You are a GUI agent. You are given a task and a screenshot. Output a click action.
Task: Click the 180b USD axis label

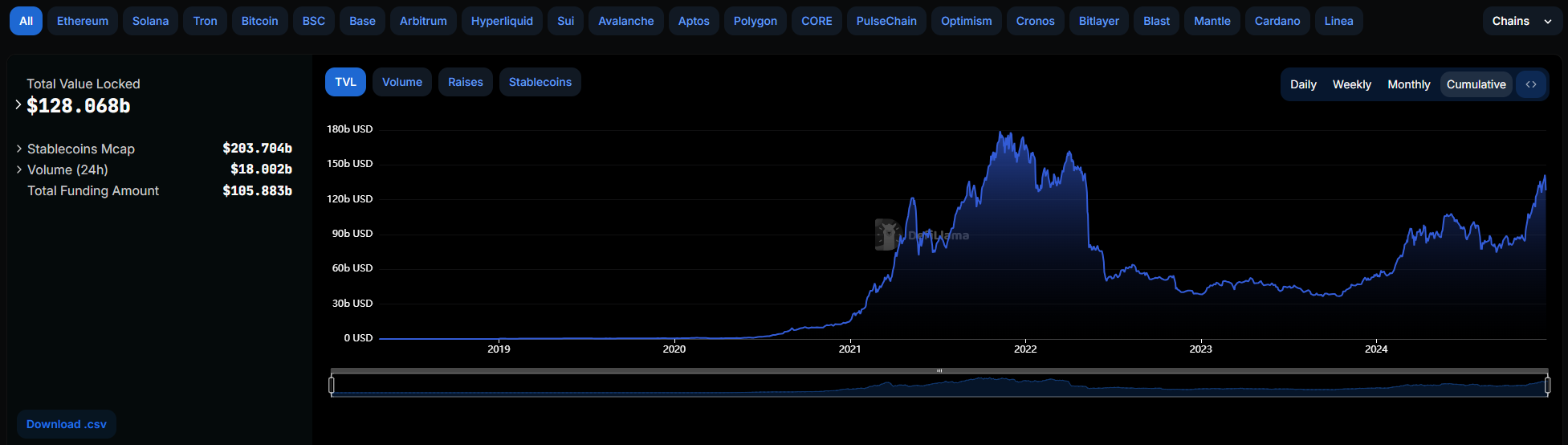click(349, 129)
